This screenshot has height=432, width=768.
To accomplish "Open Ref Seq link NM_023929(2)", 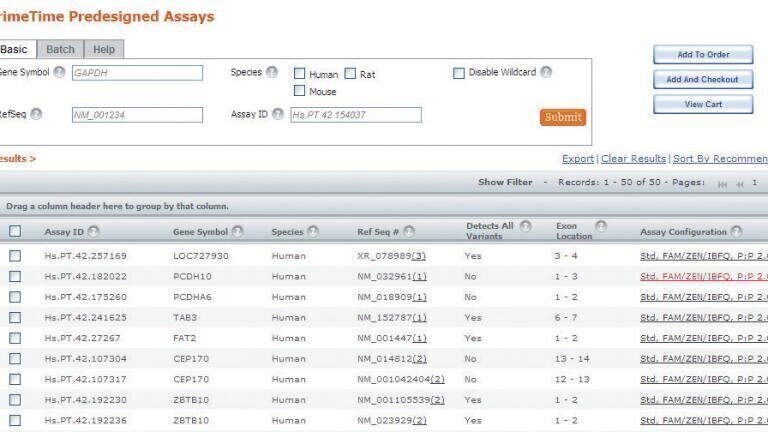I will point(391,420).
